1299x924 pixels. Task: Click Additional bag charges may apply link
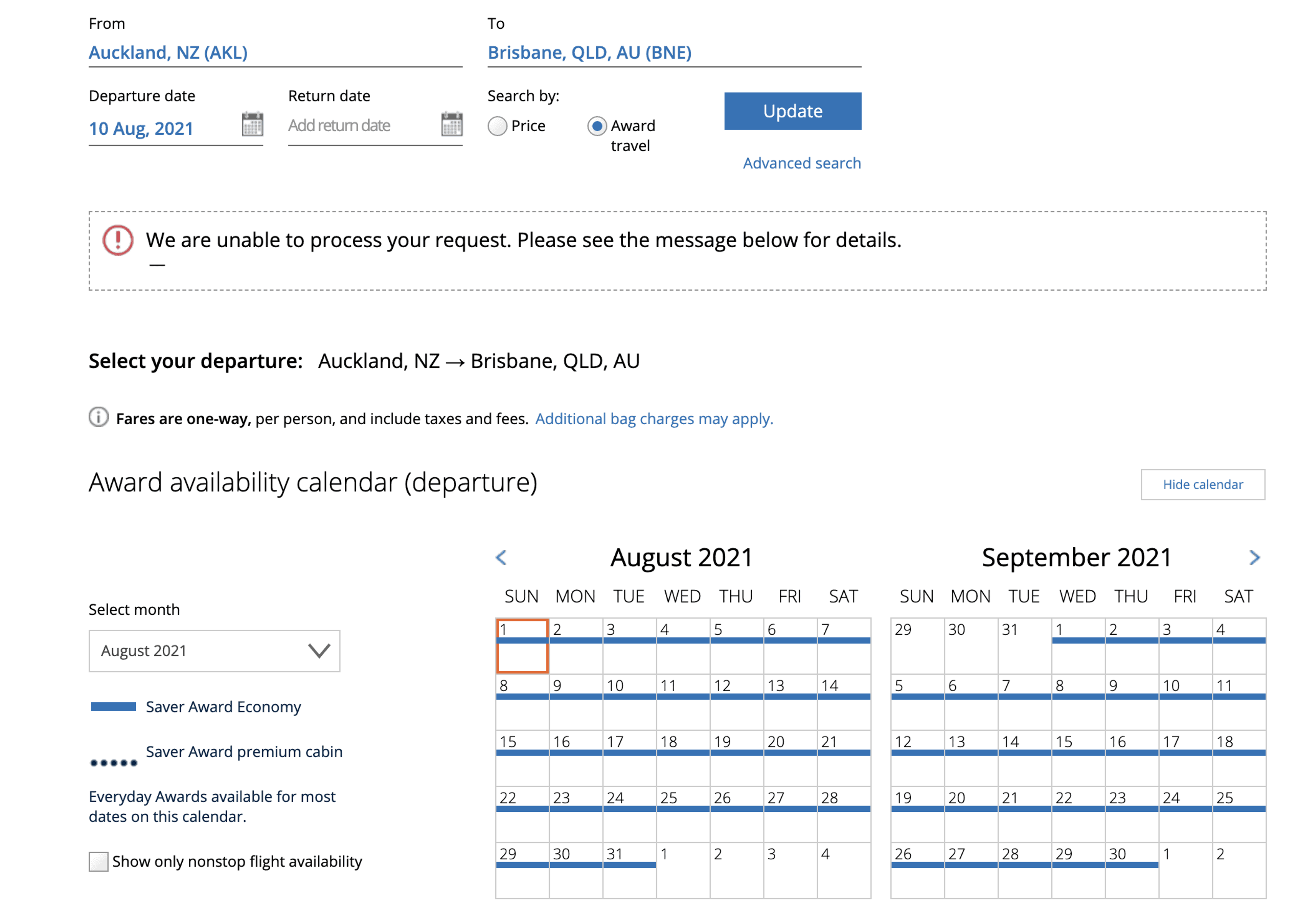tap(654, 419)
